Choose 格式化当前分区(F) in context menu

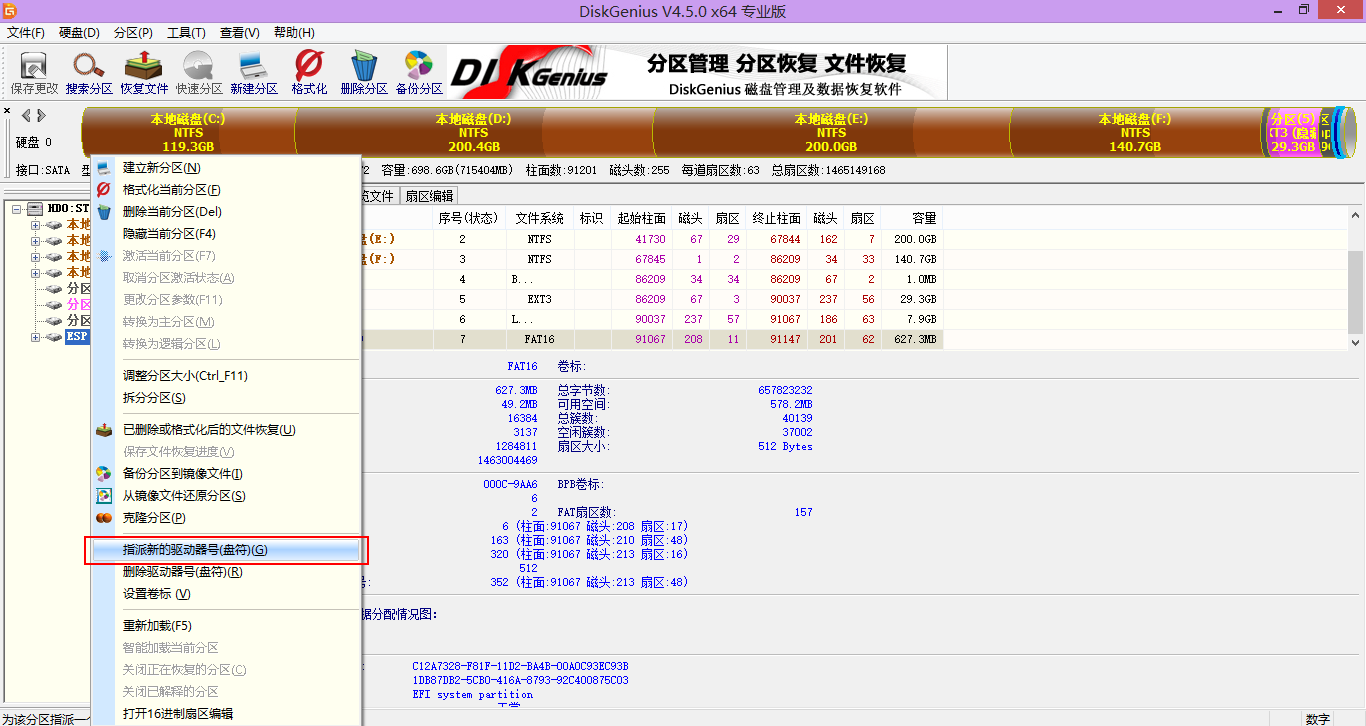pyautogui.click(x=226, y=190)
